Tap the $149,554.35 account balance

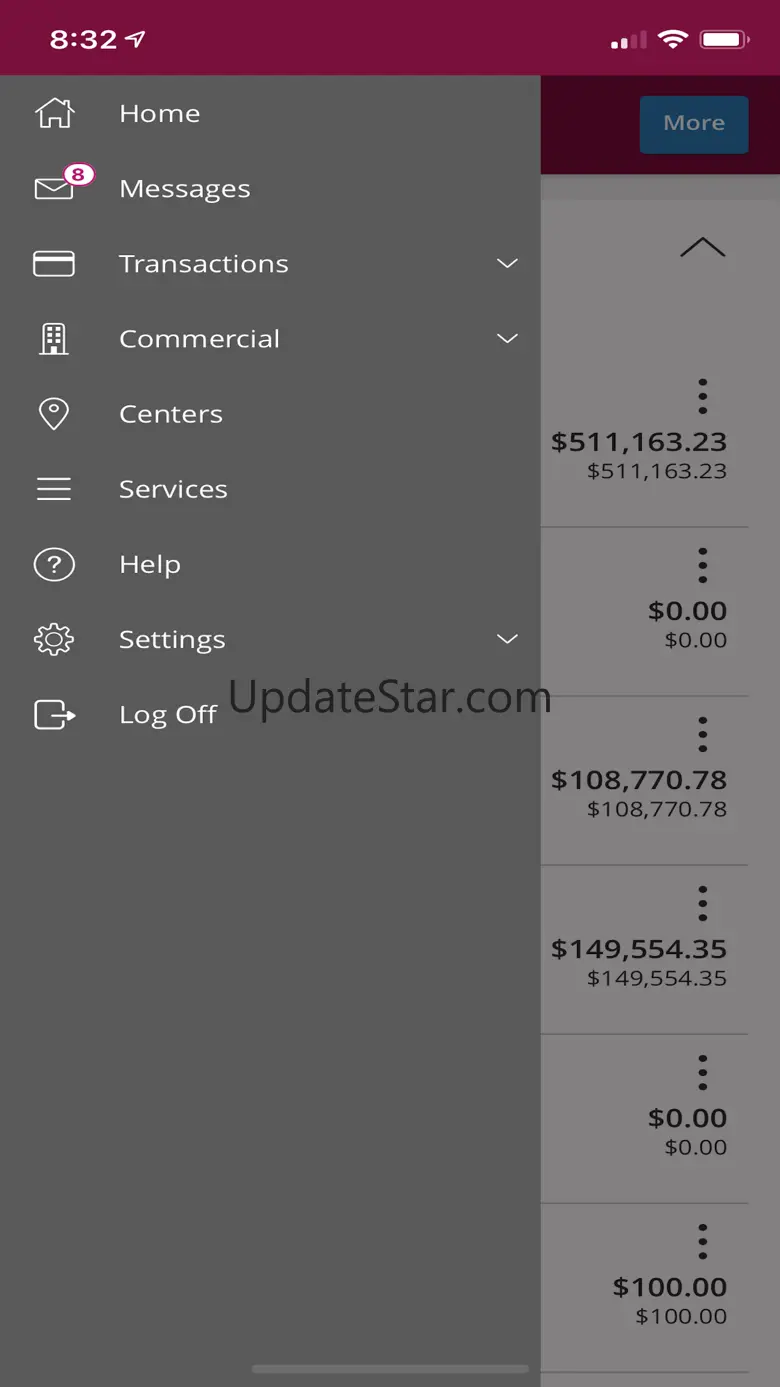tap(639, 949)
